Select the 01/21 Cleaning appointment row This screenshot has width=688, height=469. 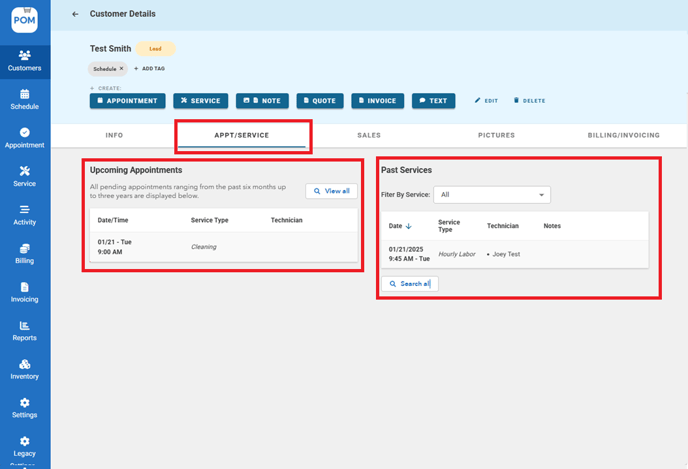coord(223,247)
